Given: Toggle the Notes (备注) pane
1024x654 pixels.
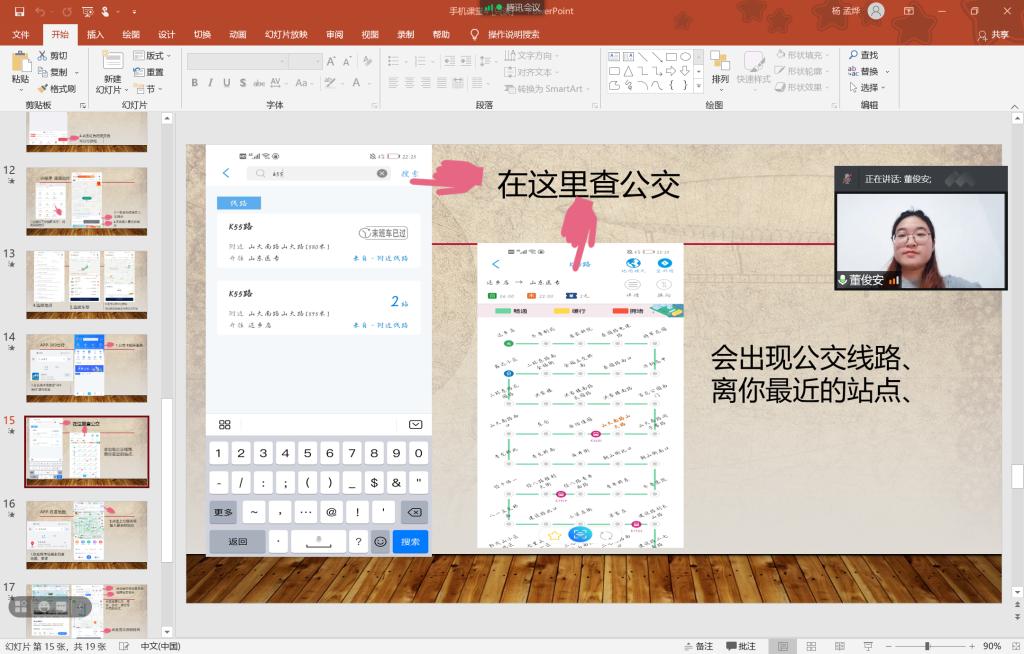Looking at the screenshot, I should (x=698, y=646).
